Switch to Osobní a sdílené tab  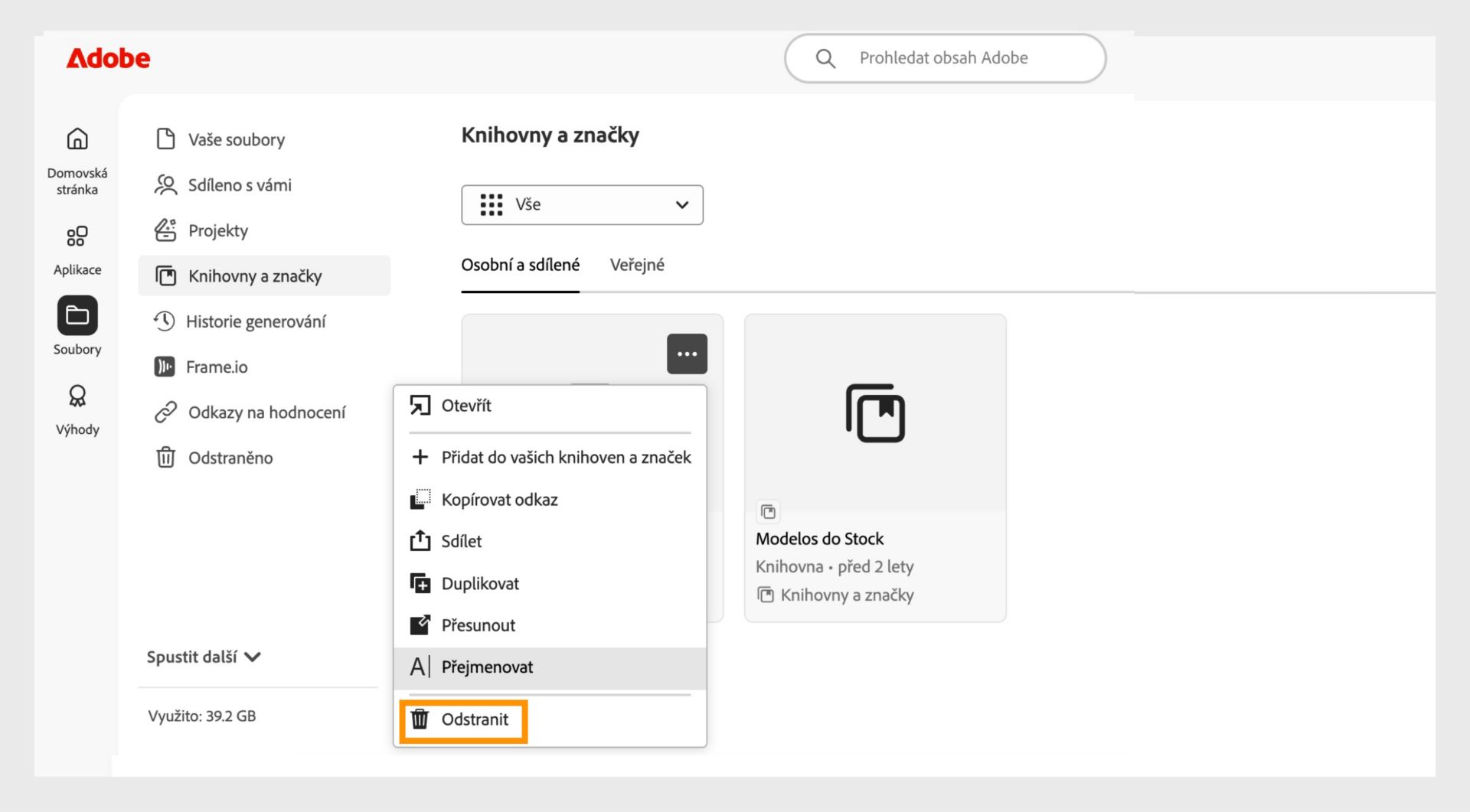coord(520,265)
